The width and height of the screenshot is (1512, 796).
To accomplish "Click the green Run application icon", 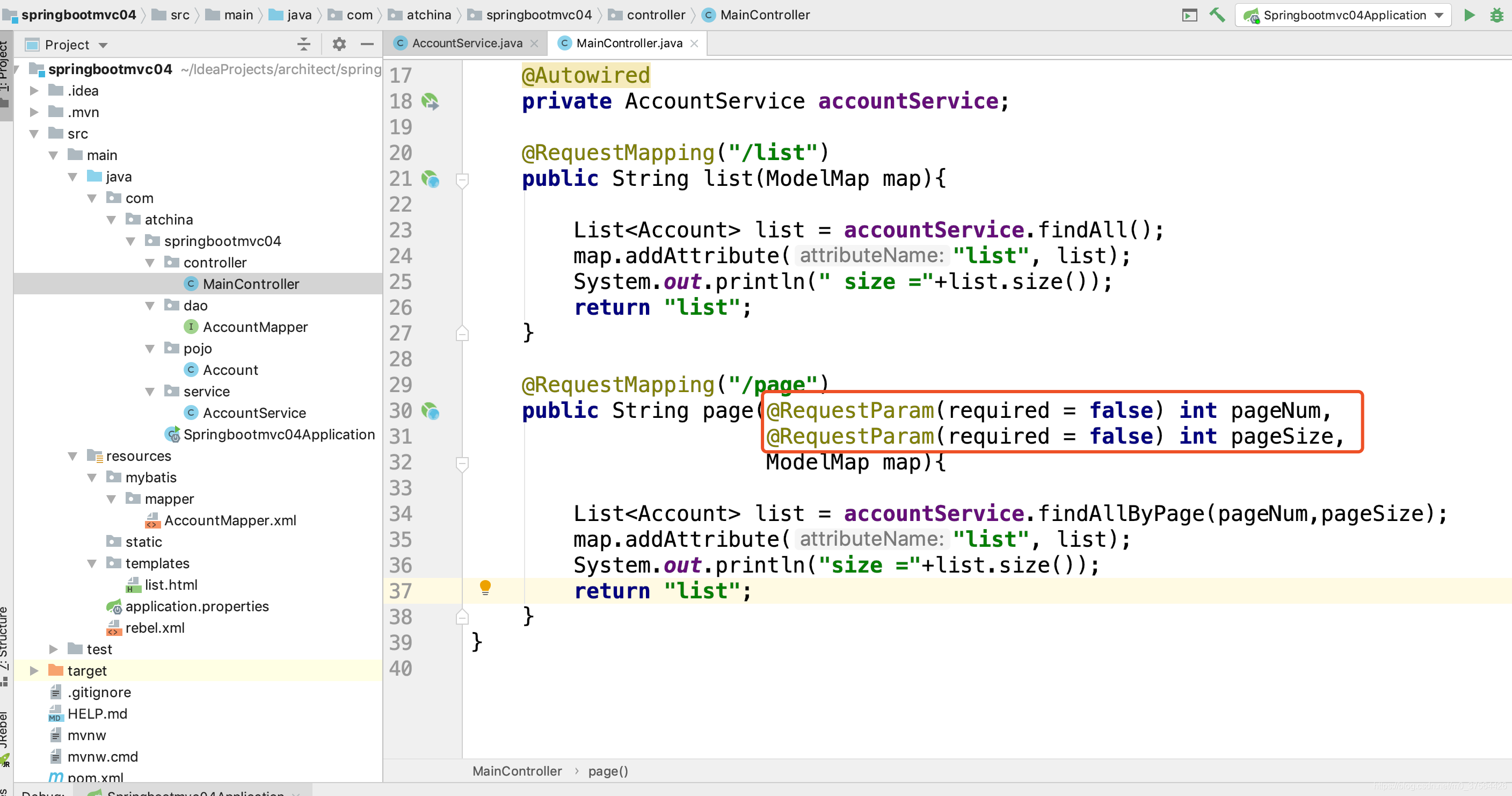I will (x=1469, y=15).
